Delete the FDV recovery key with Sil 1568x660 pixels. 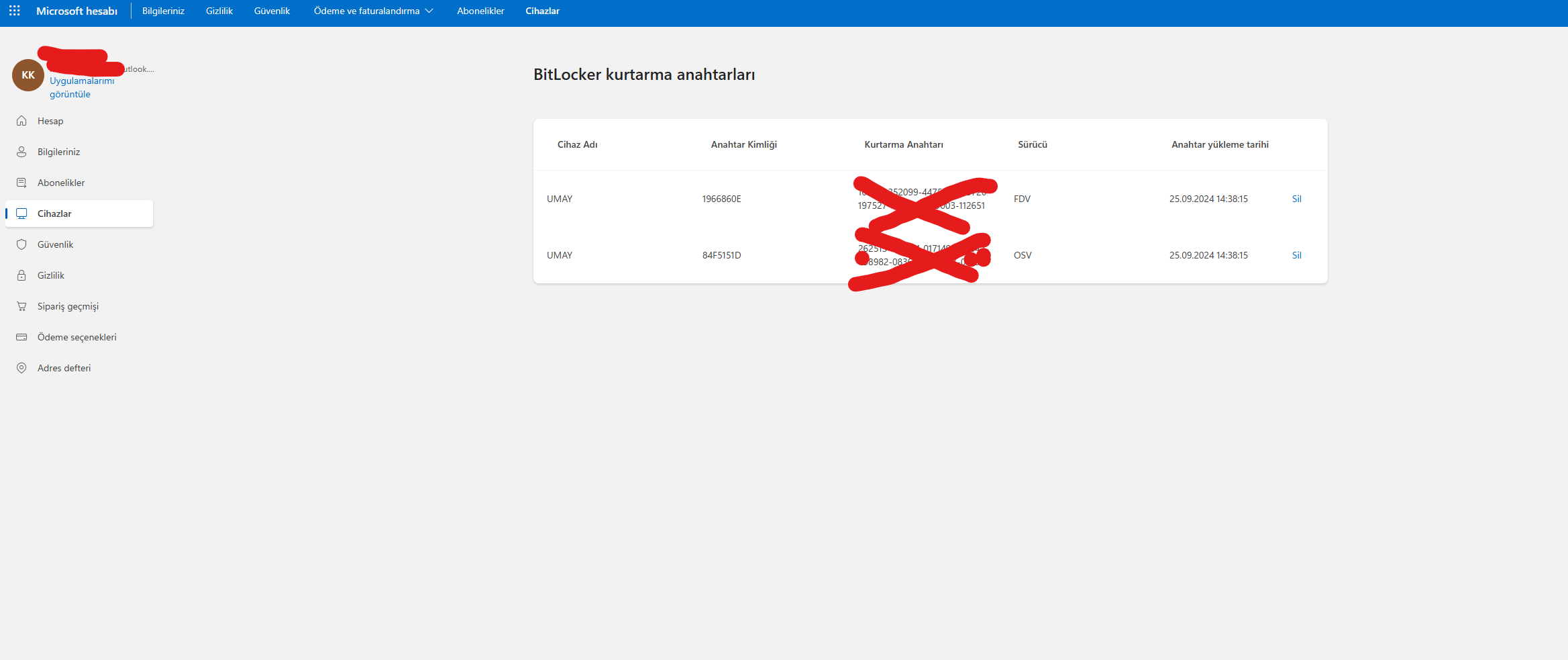(x=1296, y=199)
